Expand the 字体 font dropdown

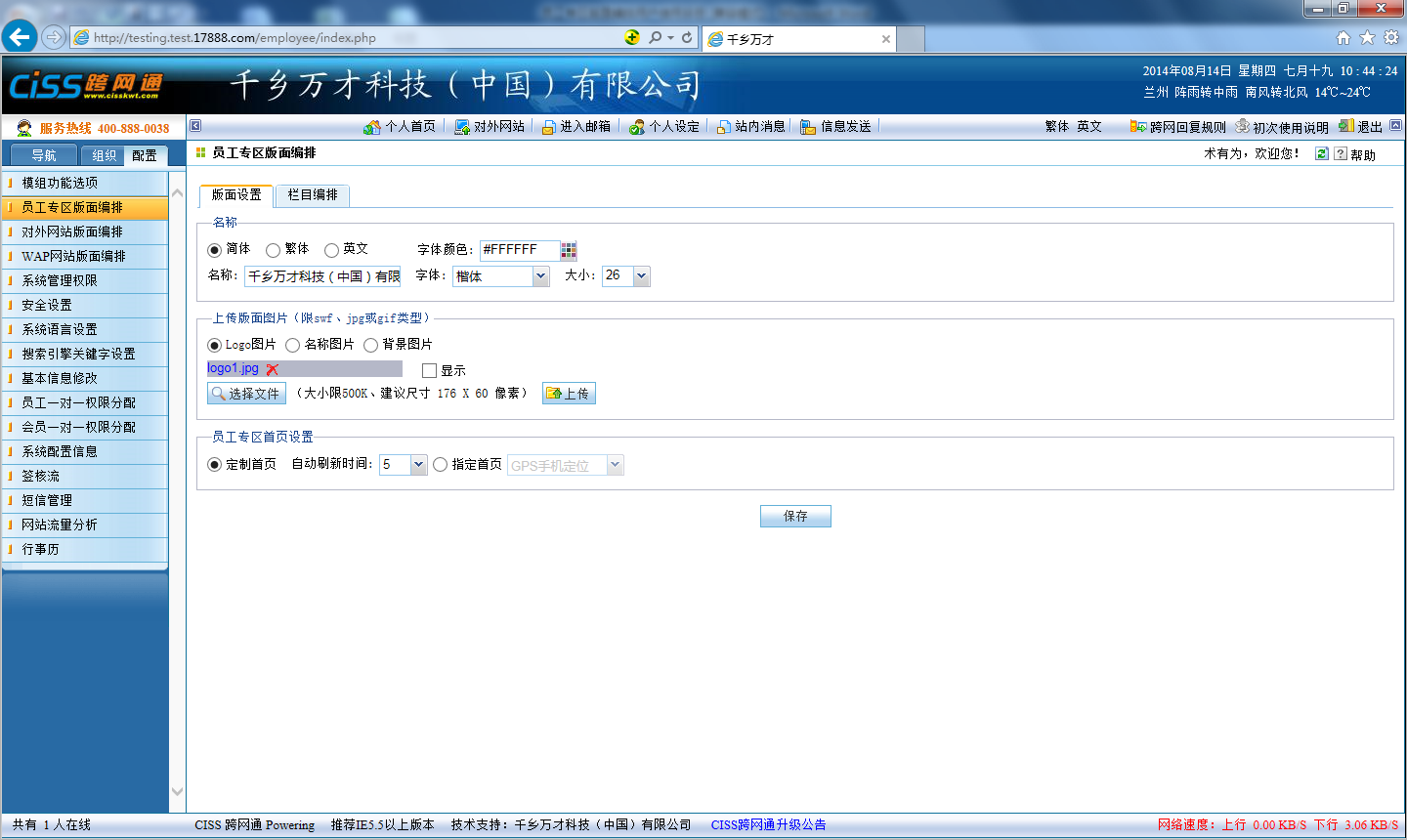[x=540, y=276]
